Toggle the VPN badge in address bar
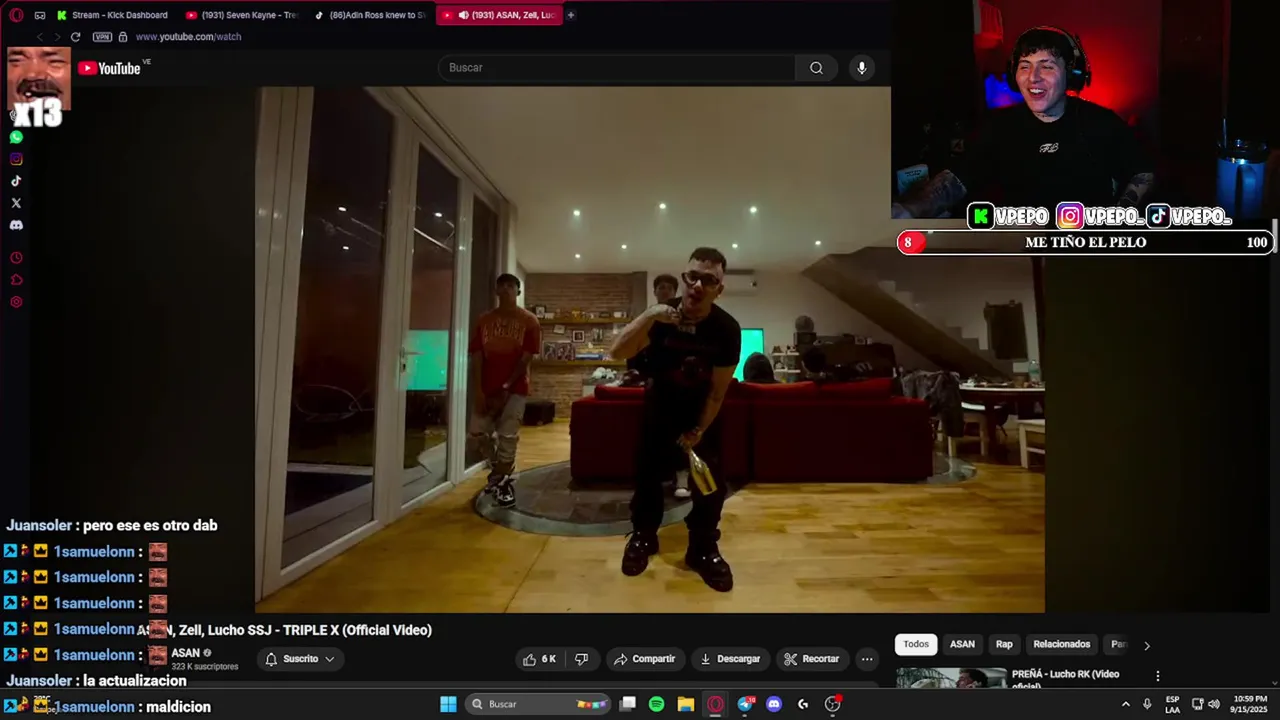Screen dimensions: 1280x720 point(102,37)
